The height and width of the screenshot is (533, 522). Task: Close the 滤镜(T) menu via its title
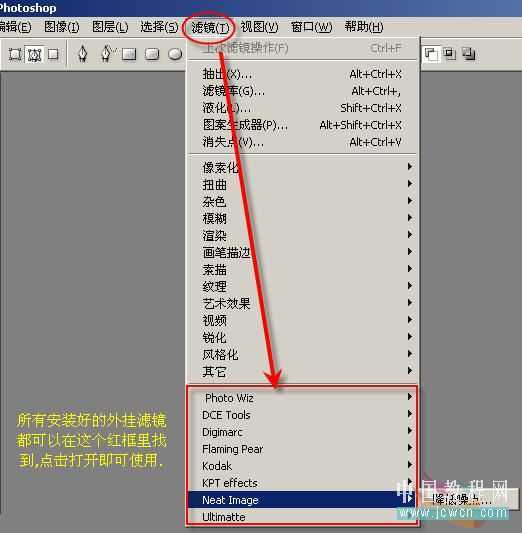tap(210, 27)
